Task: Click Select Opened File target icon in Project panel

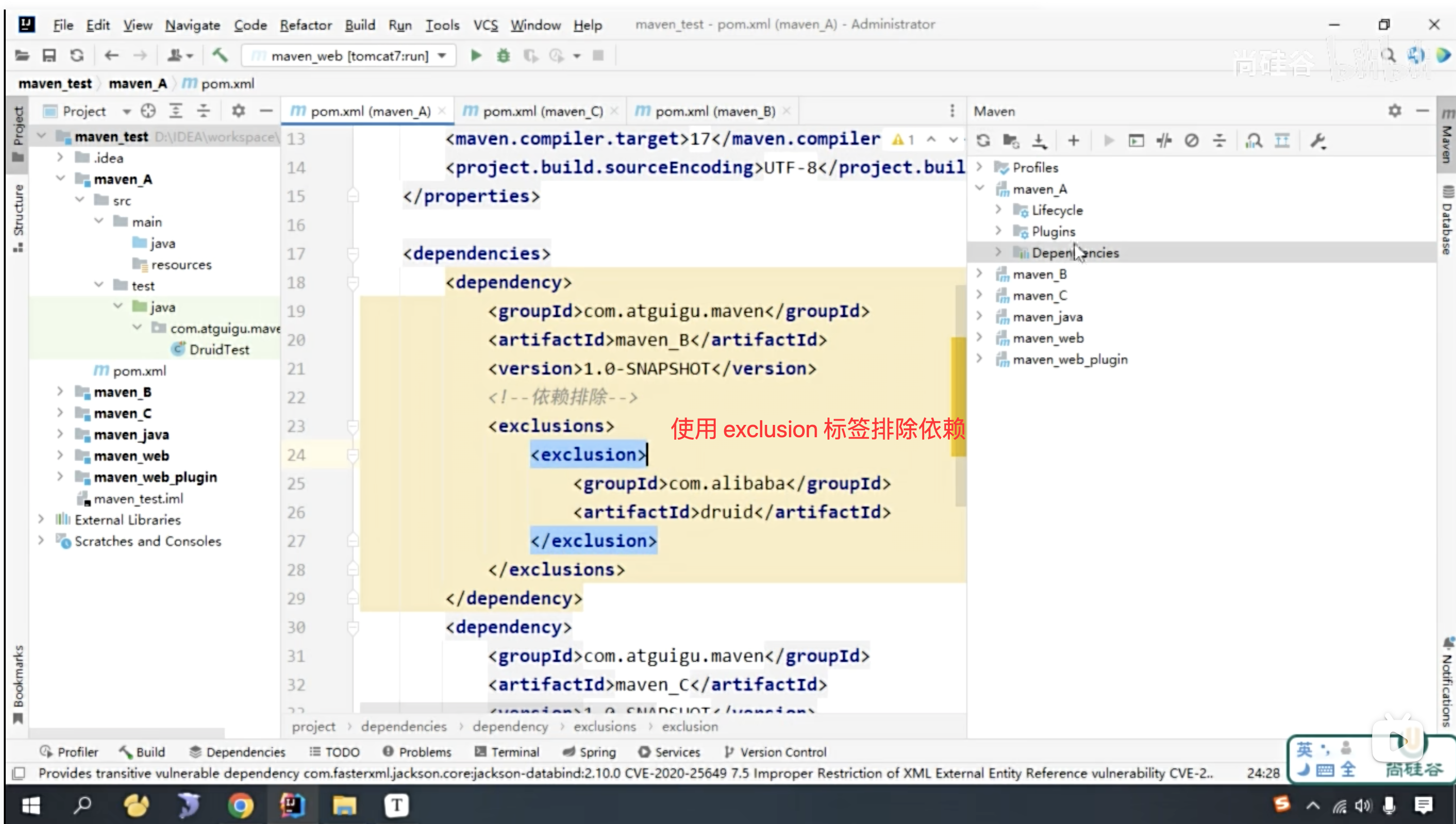Action: [x=148, y=111]
